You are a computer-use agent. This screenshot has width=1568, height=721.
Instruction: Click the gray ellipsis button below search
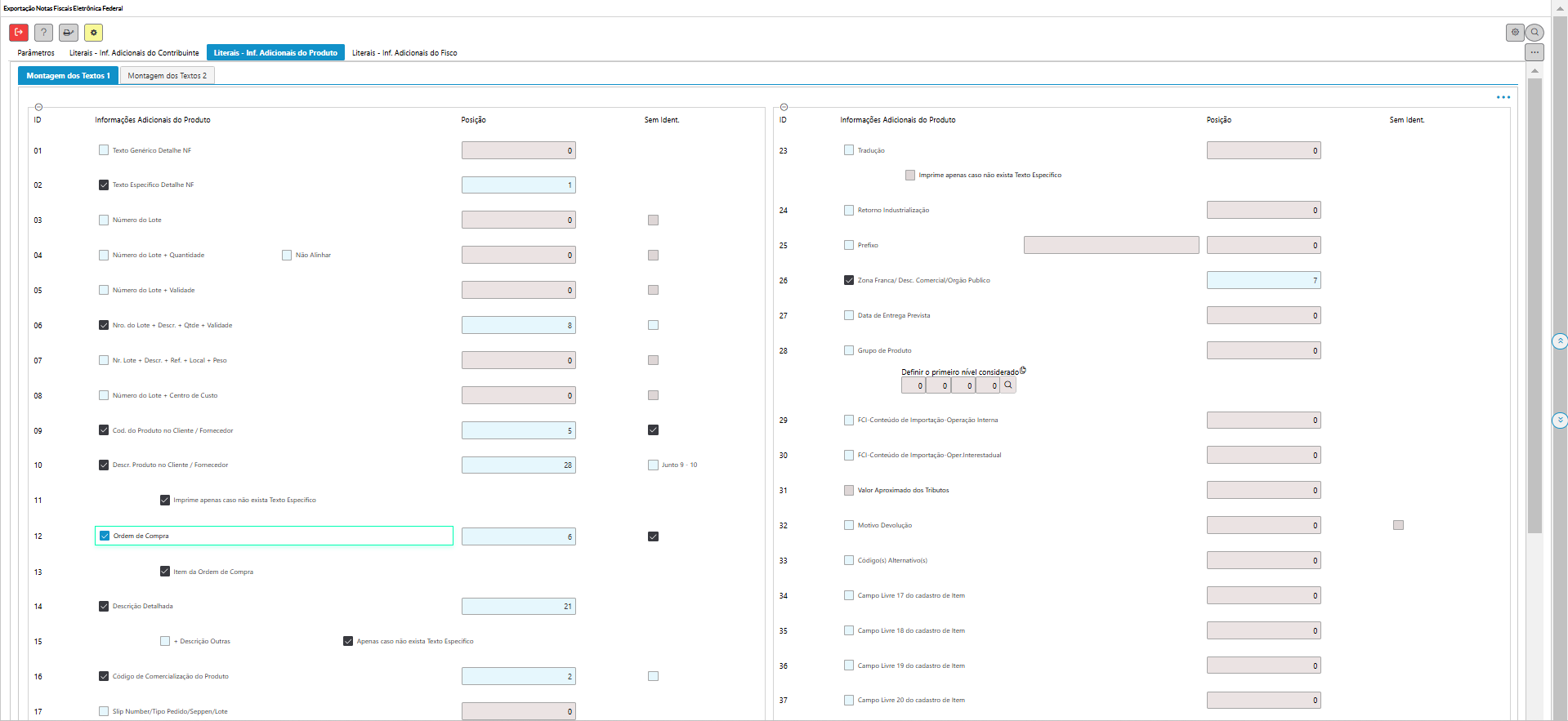click(x=1534, y=52)
